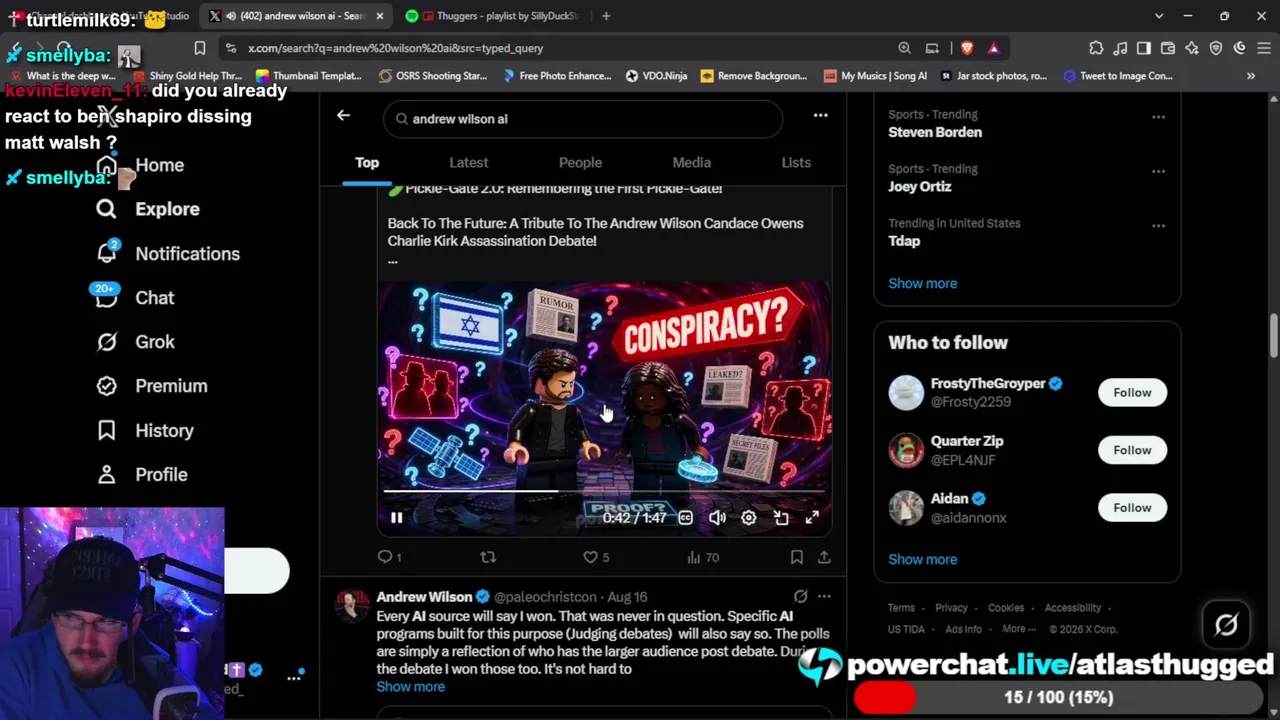Open the Brave Wallet icon

[x=1168, y=48]
